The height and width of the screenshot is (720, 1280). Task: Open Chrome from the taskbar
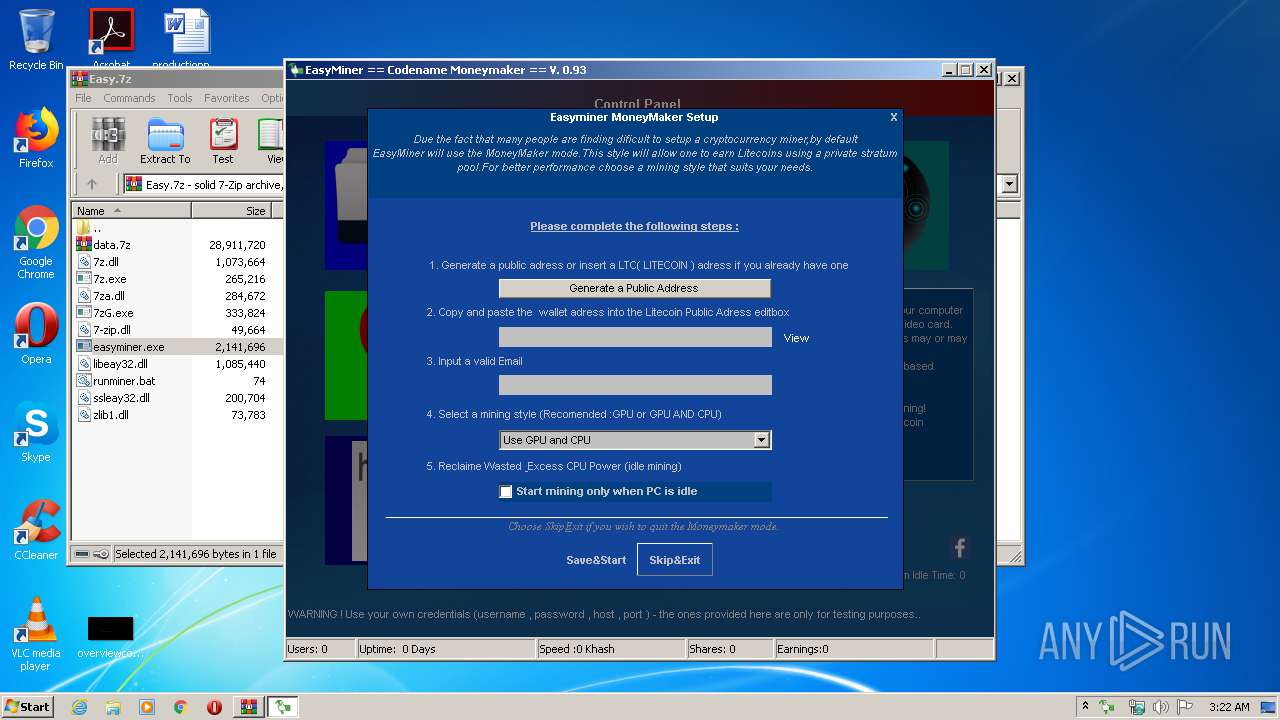181,707
